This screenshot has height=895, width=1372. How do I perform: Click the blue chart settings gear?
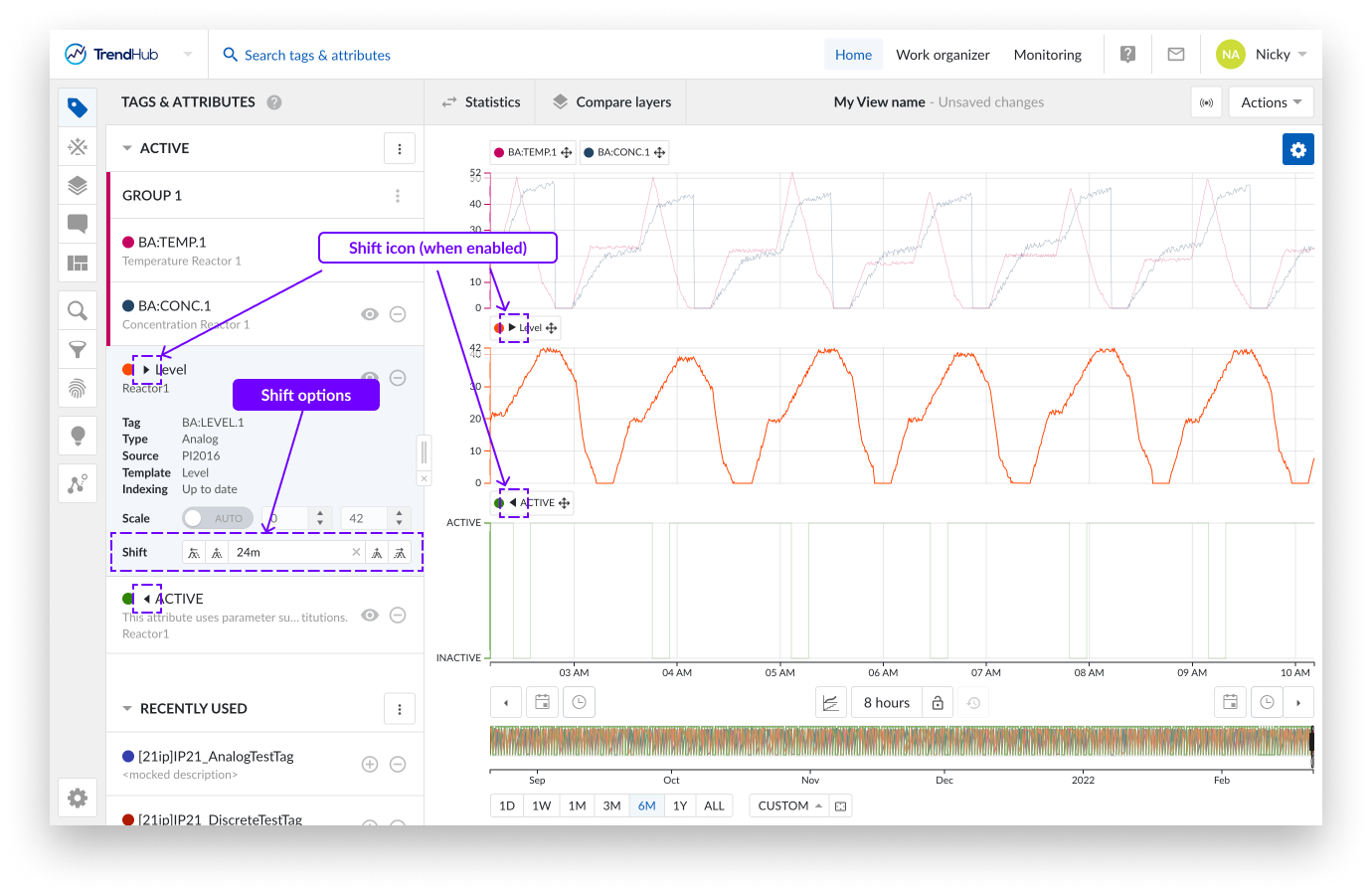1297,150
